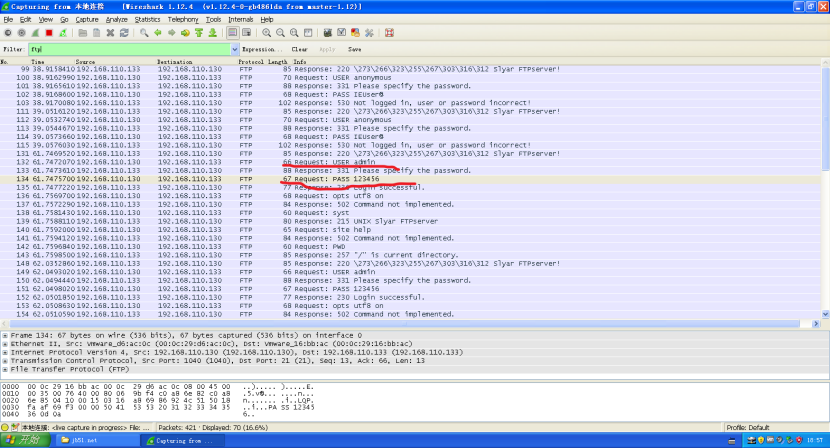Click 'Capturing from ...' taskbar button

183,440
